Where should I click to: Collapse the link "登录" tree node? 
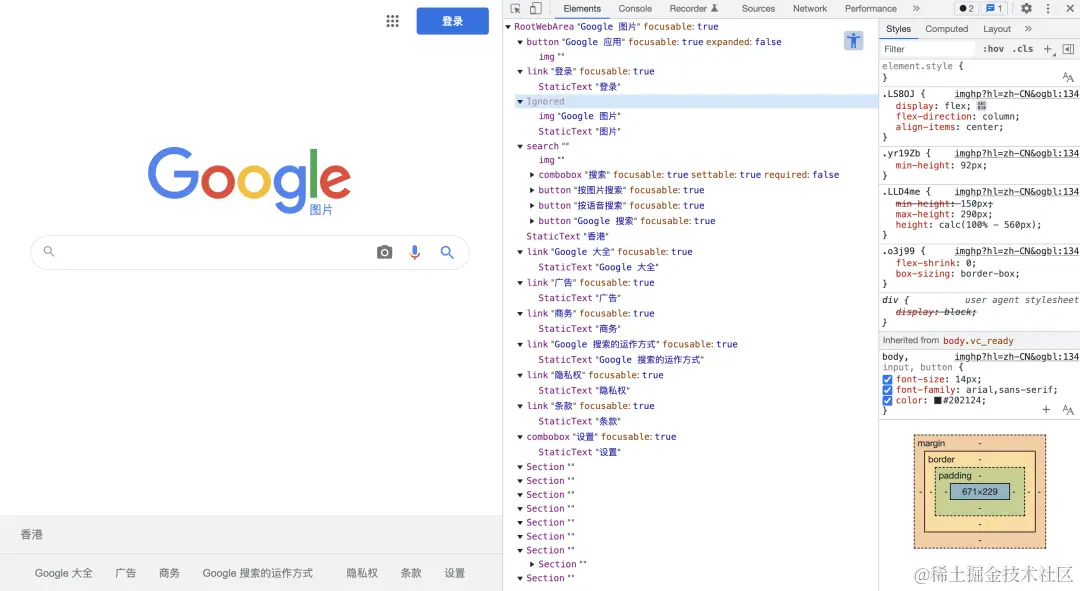[x=520, y=72]
